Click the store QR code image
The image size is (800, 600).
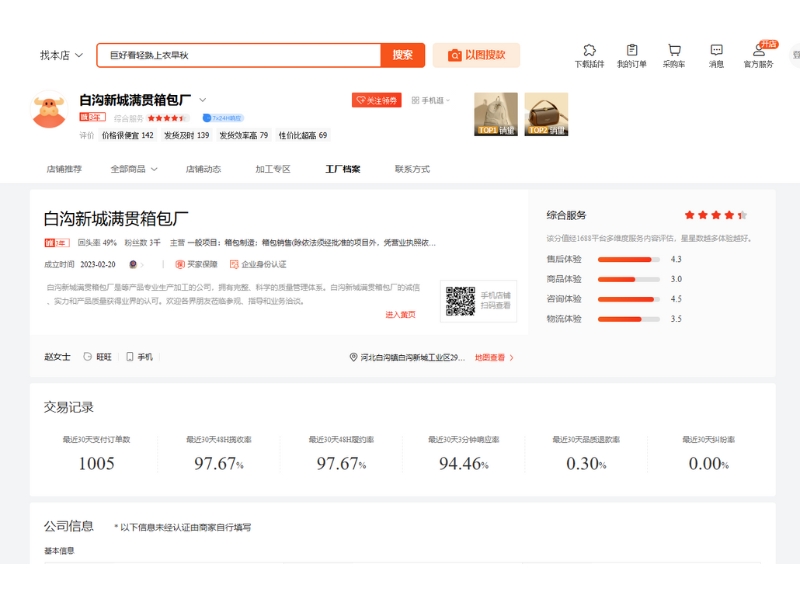point(460,301)
